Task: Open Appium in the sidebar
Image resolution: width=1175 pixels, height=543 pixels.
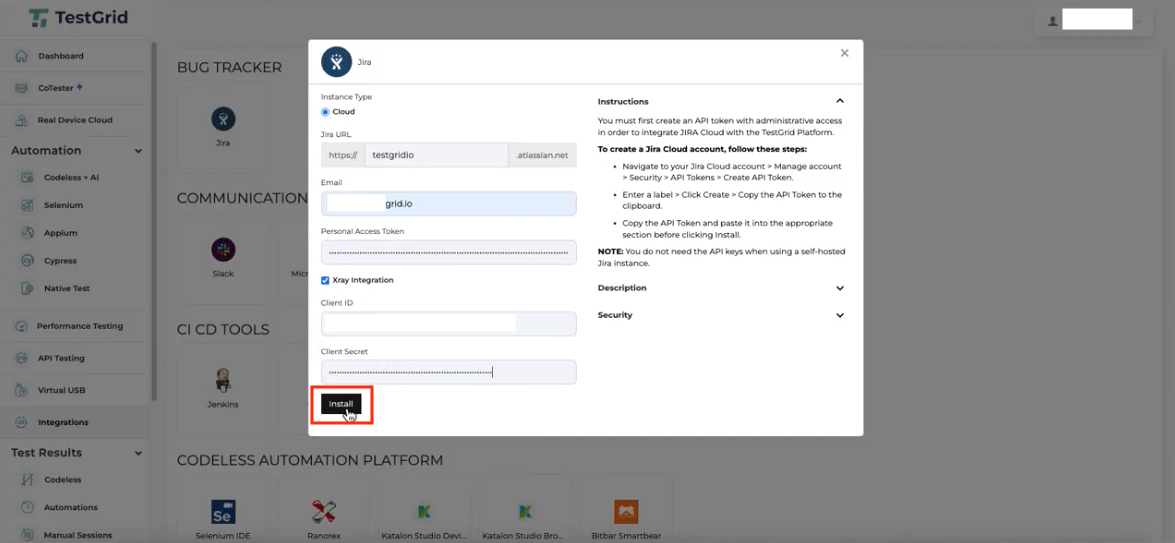Action: (x=60, y=233)
